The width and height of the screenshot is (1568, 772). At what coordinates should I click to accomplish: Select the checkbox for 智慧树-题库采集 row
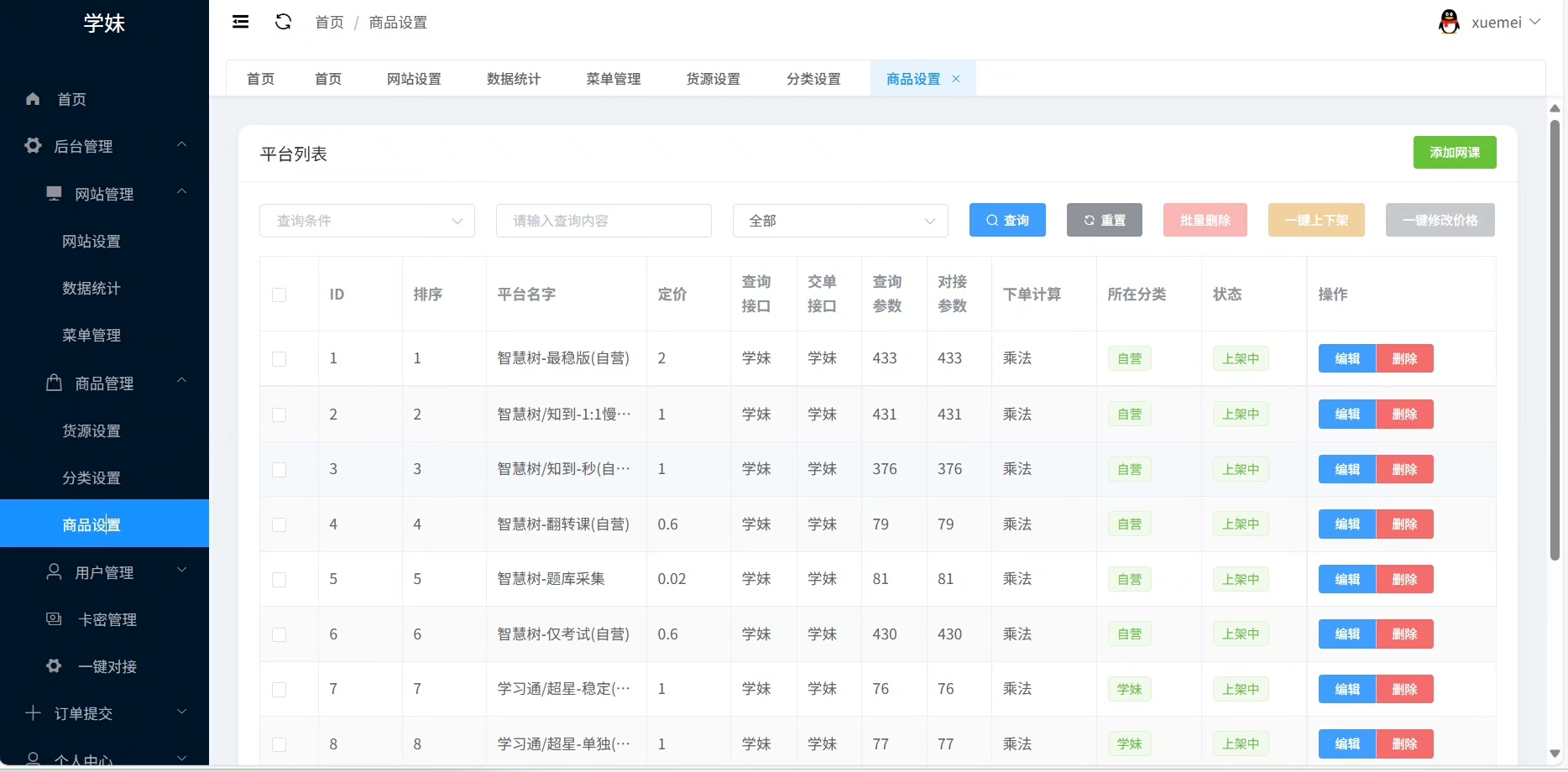point(280,580)
